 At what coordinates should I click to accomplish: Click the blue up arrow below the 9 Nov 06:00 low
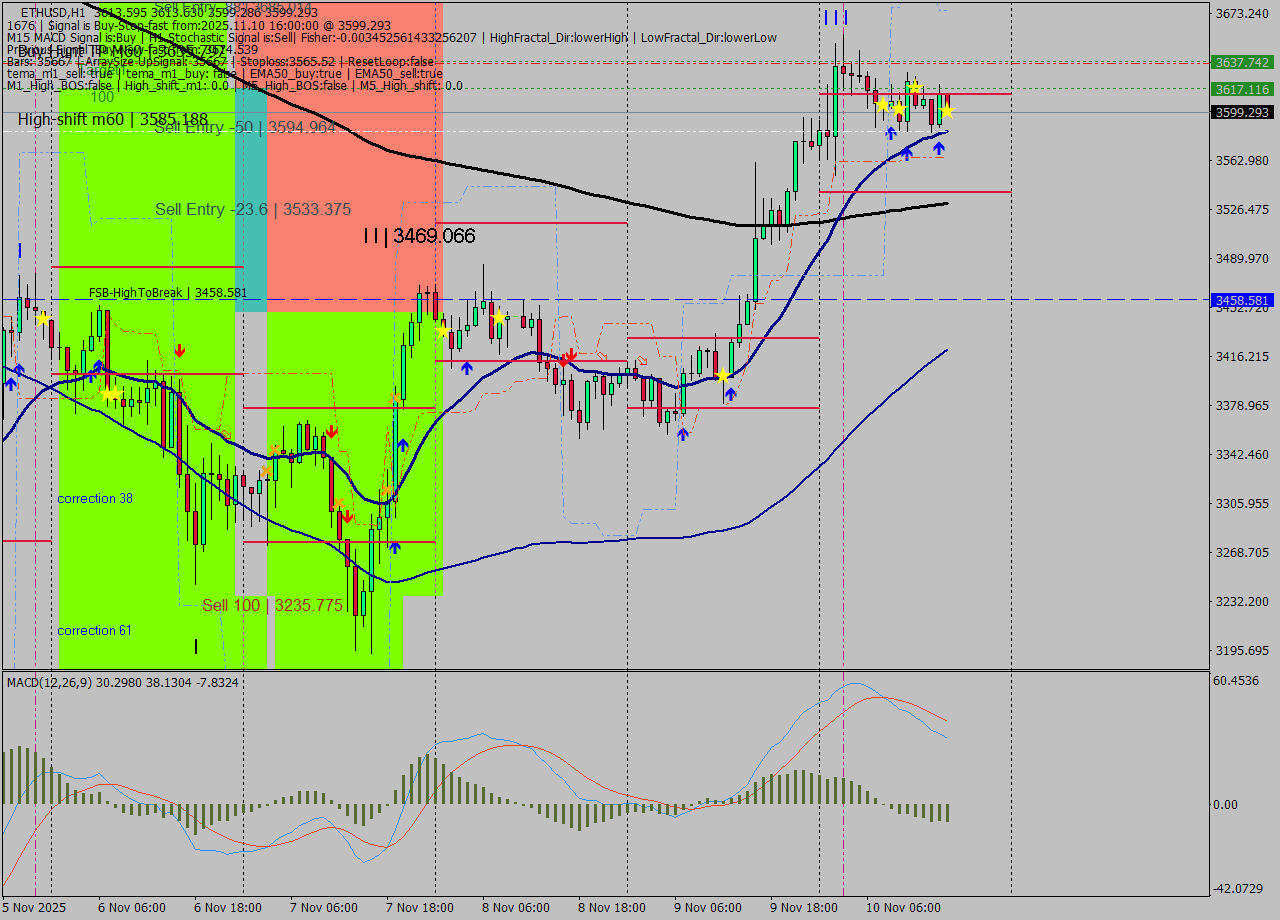[683, 434]
